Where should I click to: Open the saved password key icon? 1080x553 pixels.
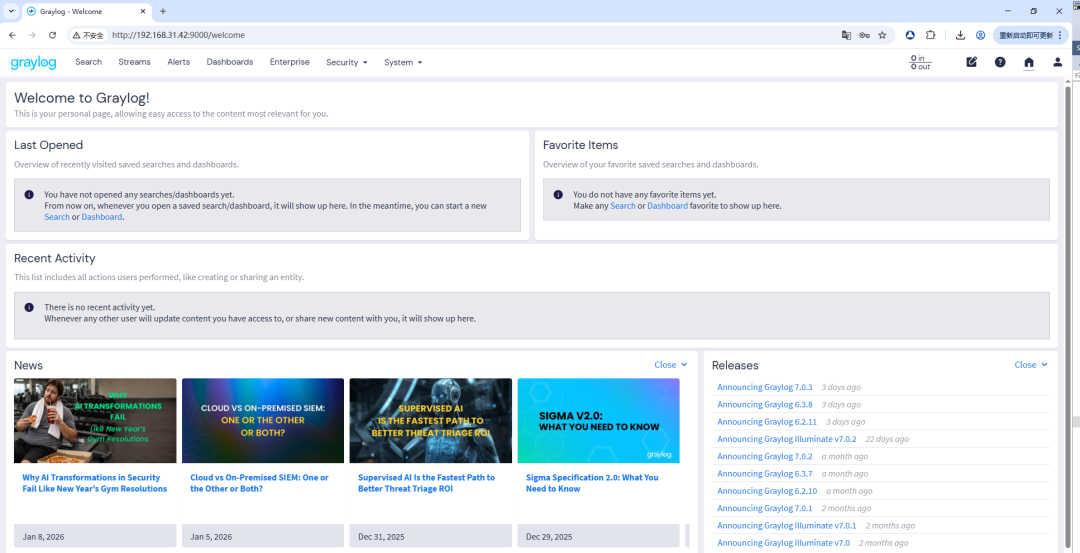point(864,35)
